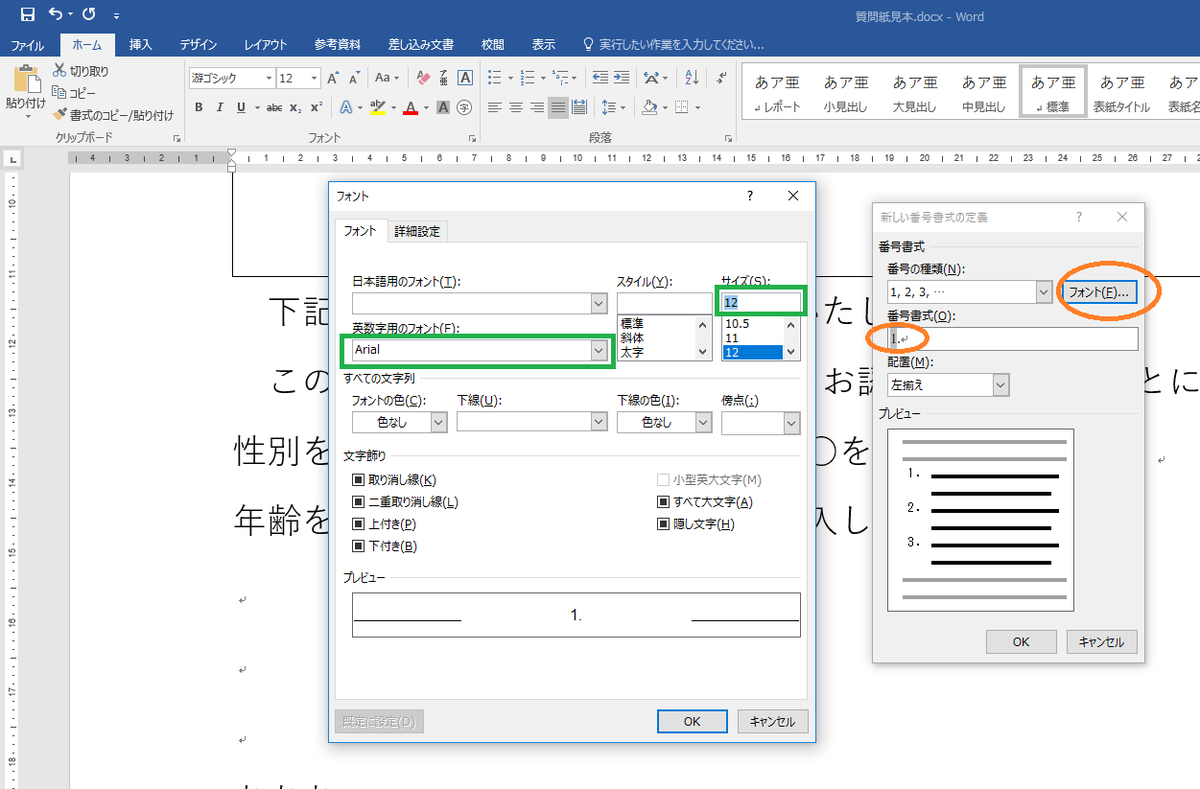The width and height of the screenshot is (1200, 789).
Task: Toggle Italic in the ribbon
Action: [219, 107]
